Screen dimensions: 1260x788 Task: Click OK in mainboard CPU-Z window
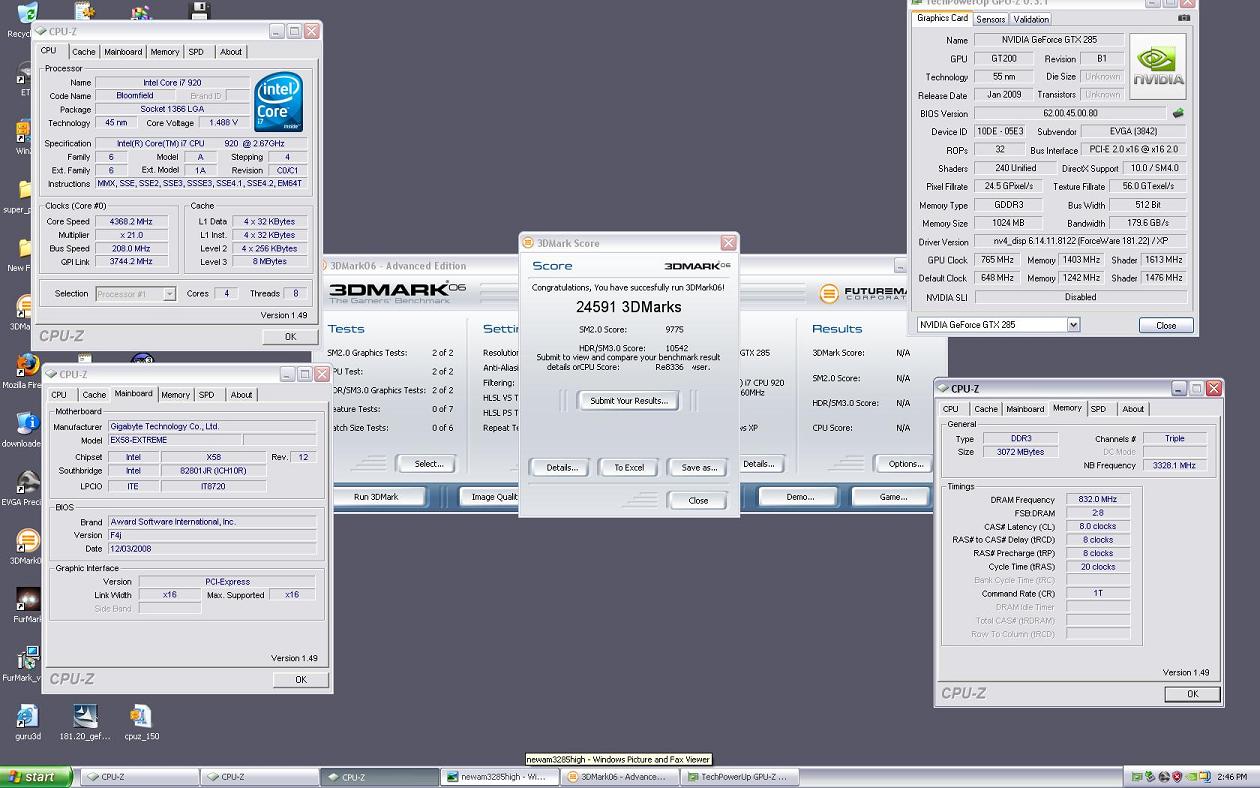pos(300,680)
